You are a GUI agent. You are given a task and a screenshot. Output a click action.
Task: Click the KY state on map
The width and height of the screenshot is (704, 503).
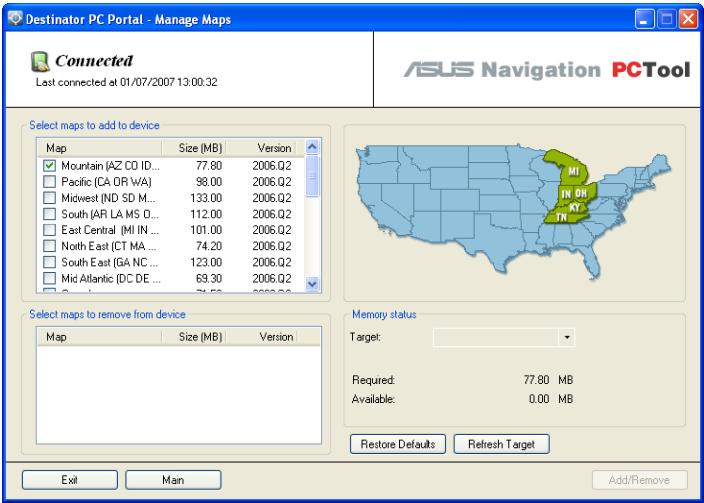(x=575, y=207)
